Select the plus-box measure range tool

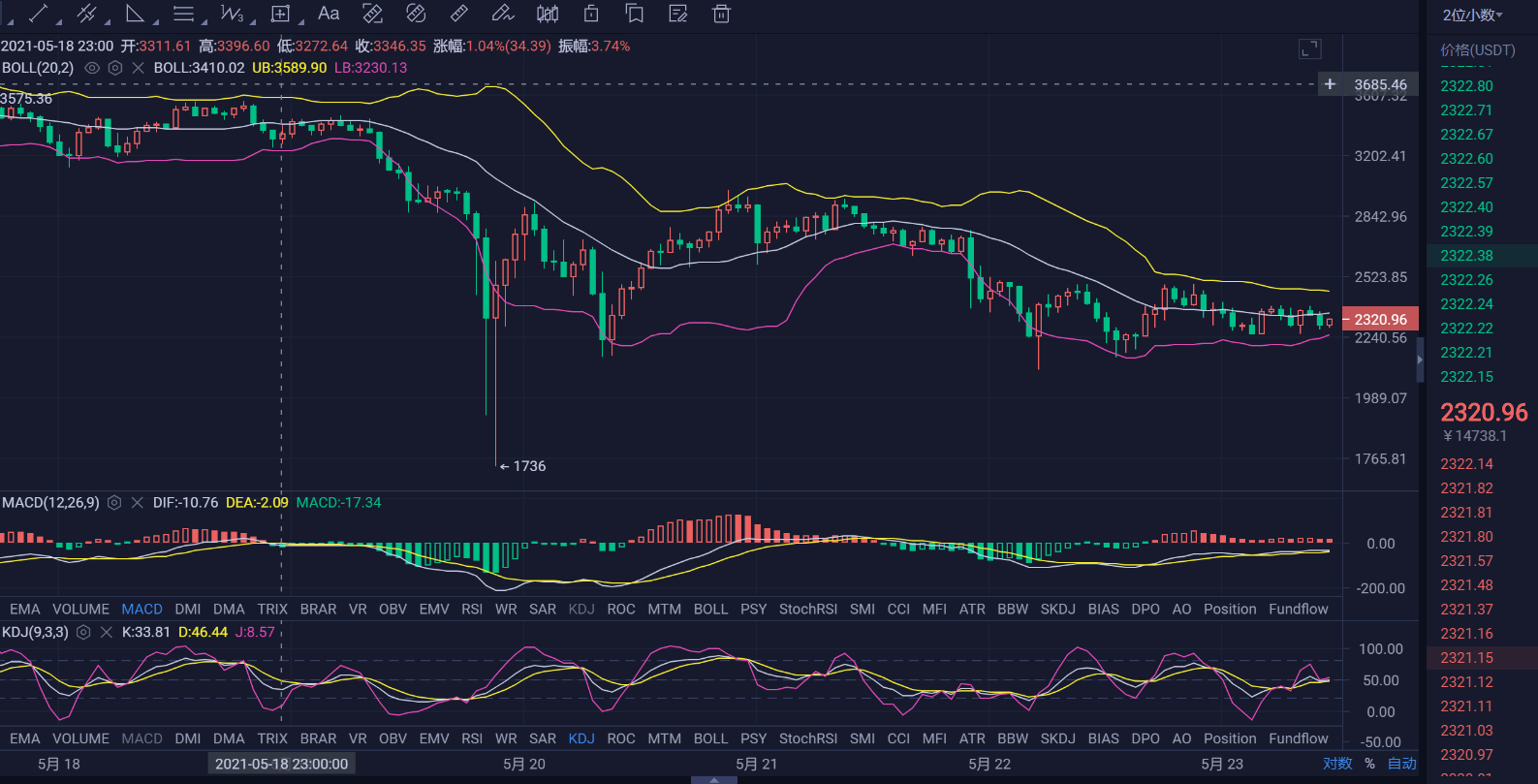[x=280, y=14]
